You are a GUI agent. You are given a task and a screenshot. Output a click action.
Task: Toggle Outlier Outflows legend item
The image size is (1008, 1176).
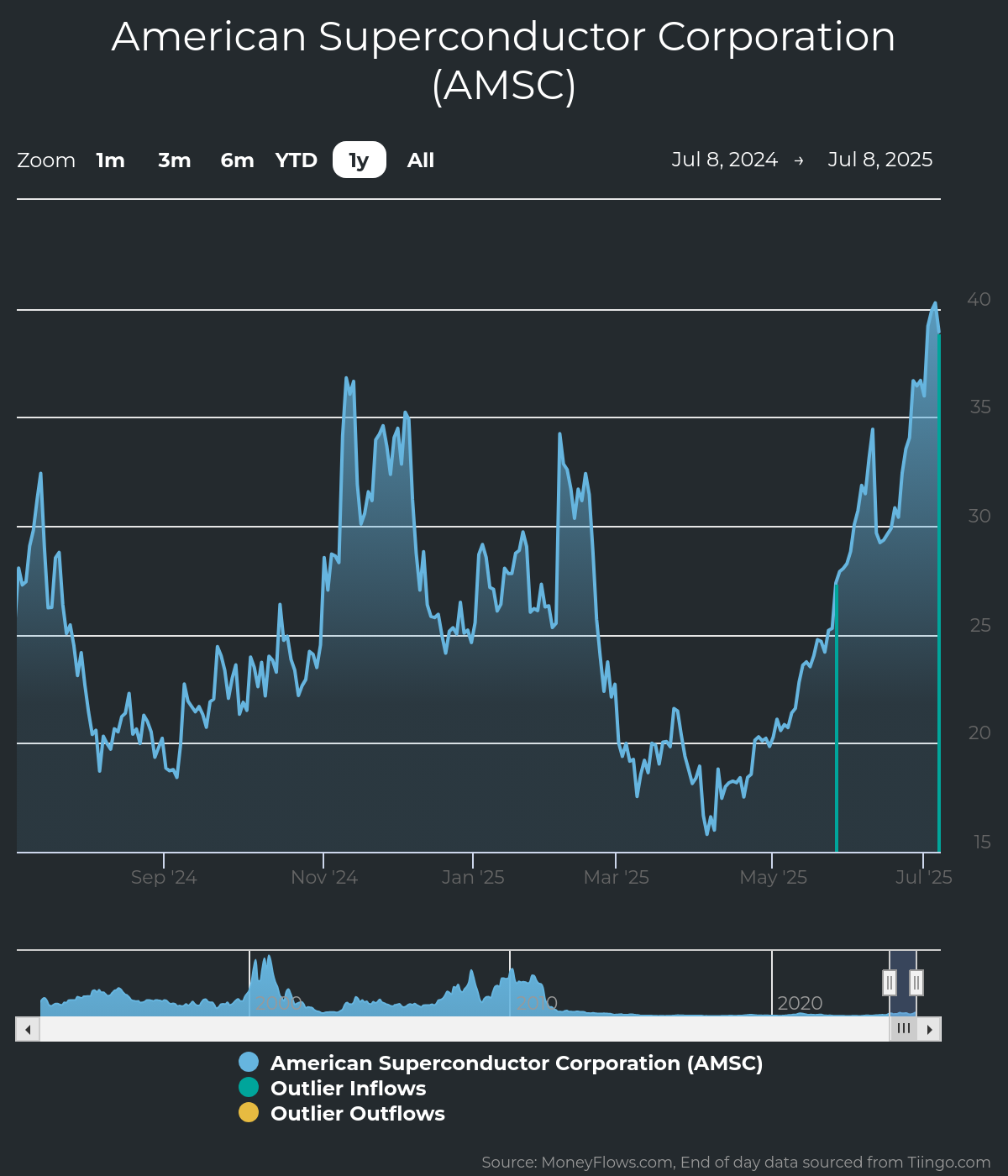[x=342, y=1114]
